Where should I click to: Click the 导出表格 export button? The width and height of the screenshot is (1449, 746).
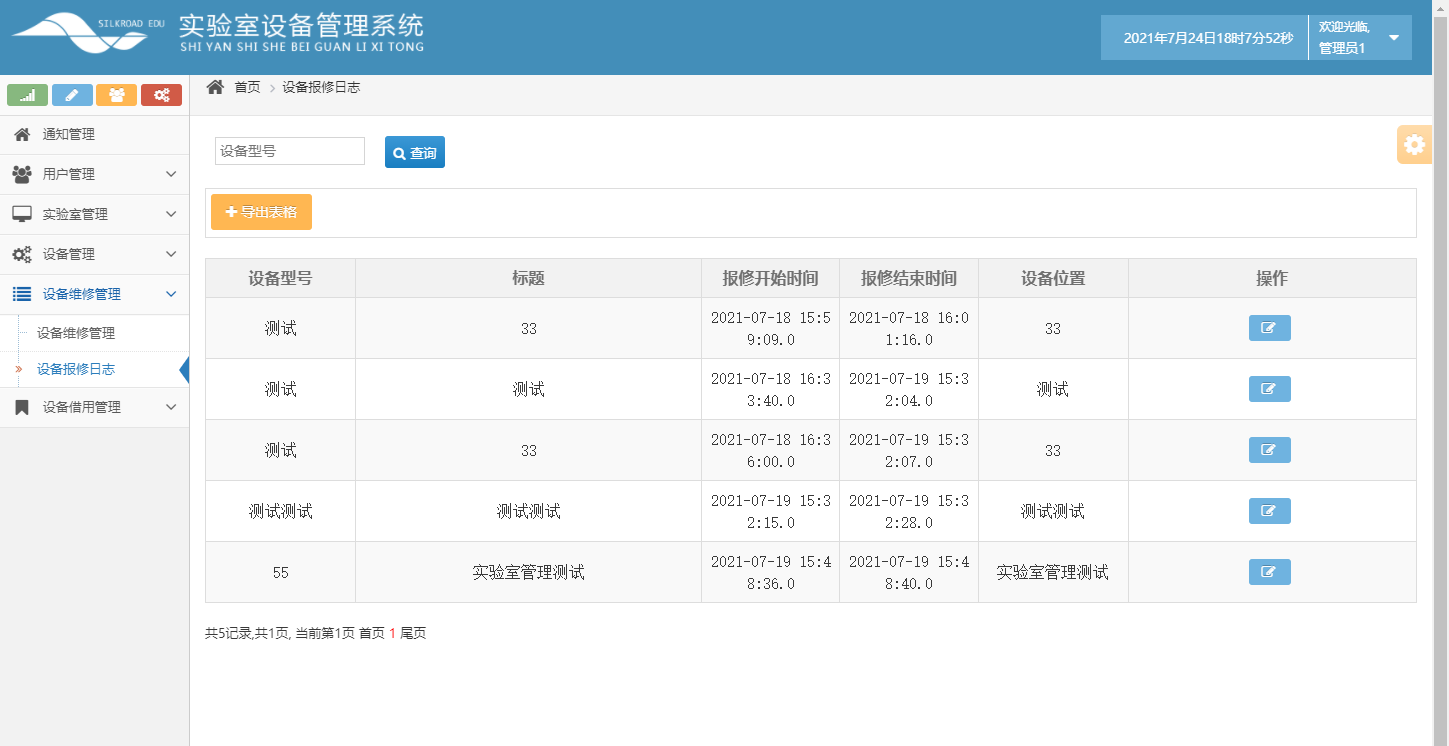pos(261,211)
